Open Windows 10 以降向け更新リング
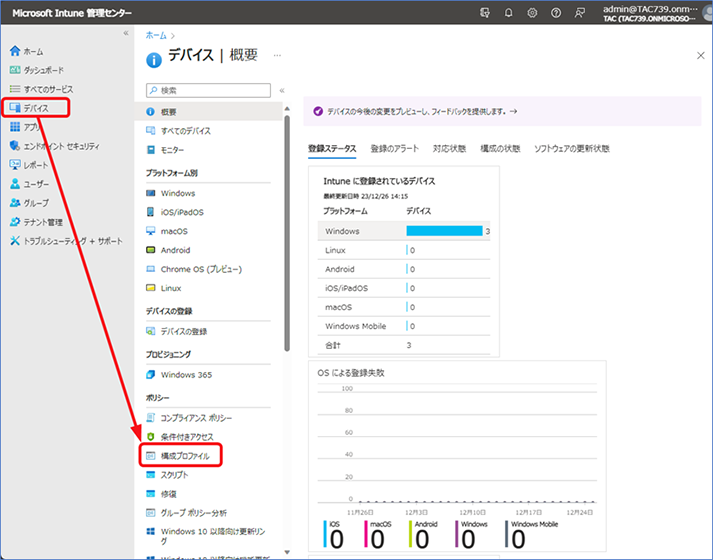This screenshot has width=713, height=560. coord(213,536)
